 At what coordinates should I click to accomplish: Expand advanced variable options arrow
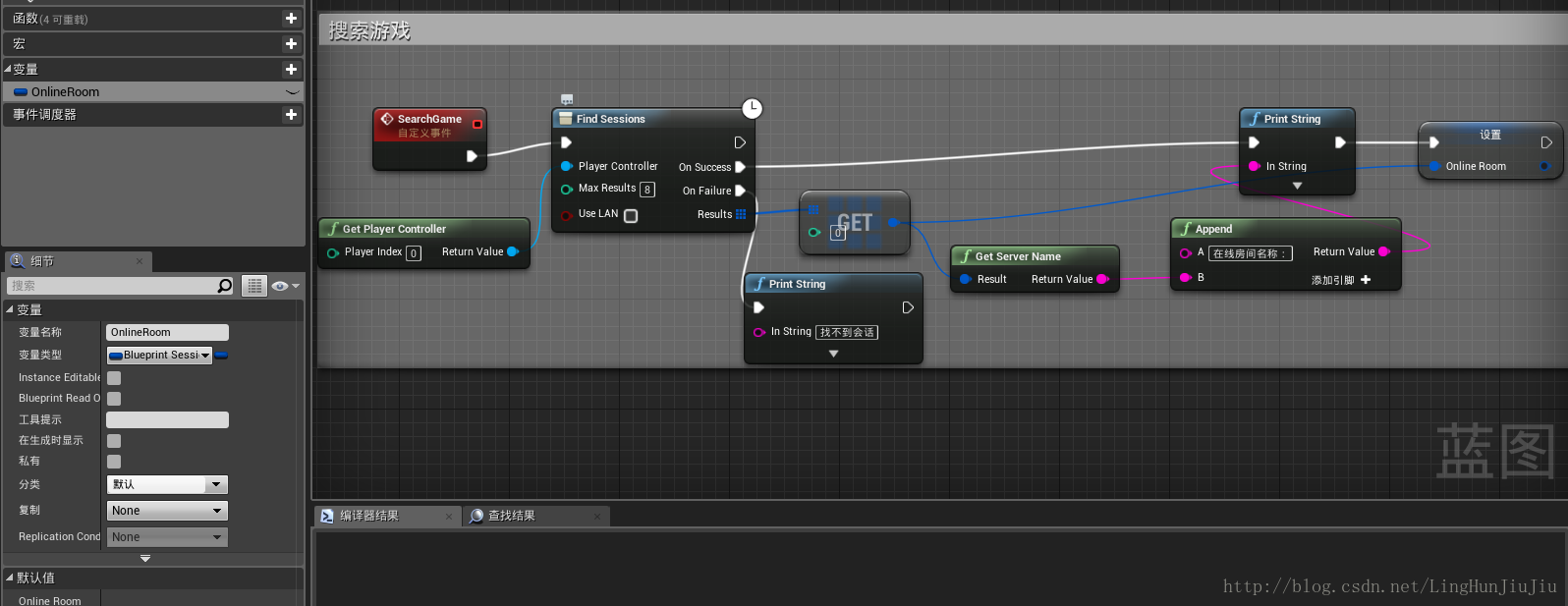pos(145,559)
